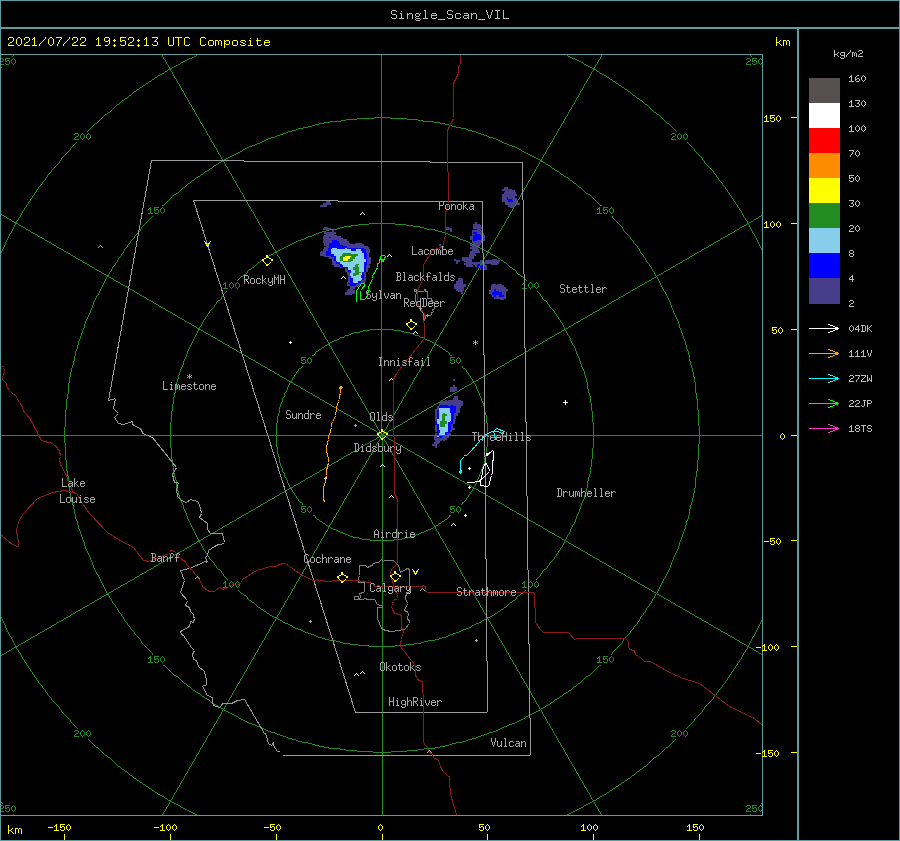This screenshot has width=900, height=841.
Task: Click the purple 2-4 legend swatch
Action: point(824,290)
